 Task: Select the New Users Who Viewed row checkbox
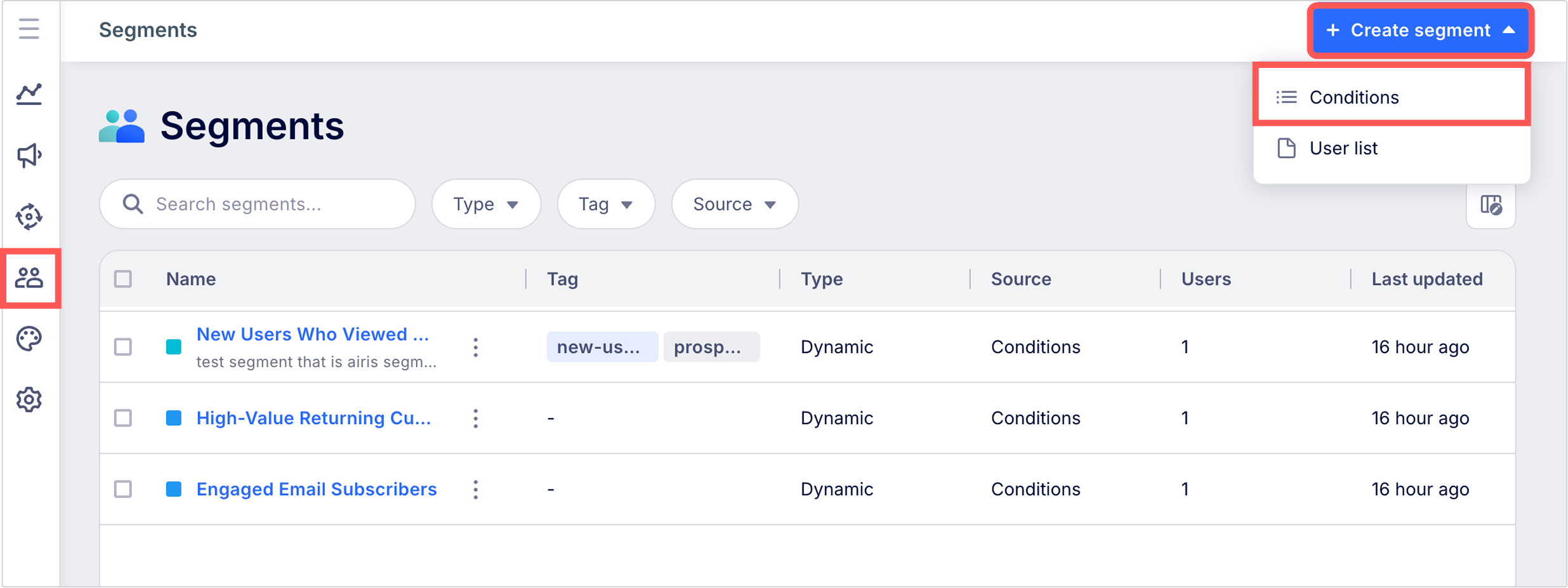click(123, 347)
